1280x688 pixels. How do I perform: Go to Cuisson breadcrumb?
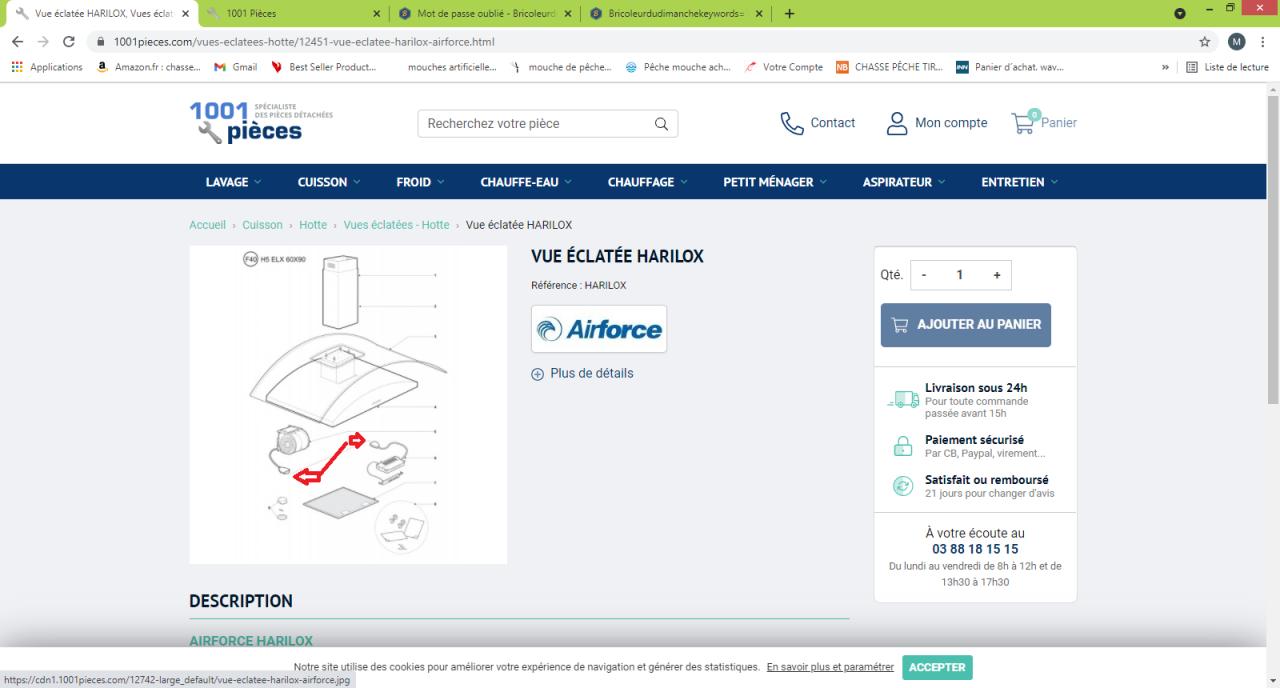coord(262,225)
